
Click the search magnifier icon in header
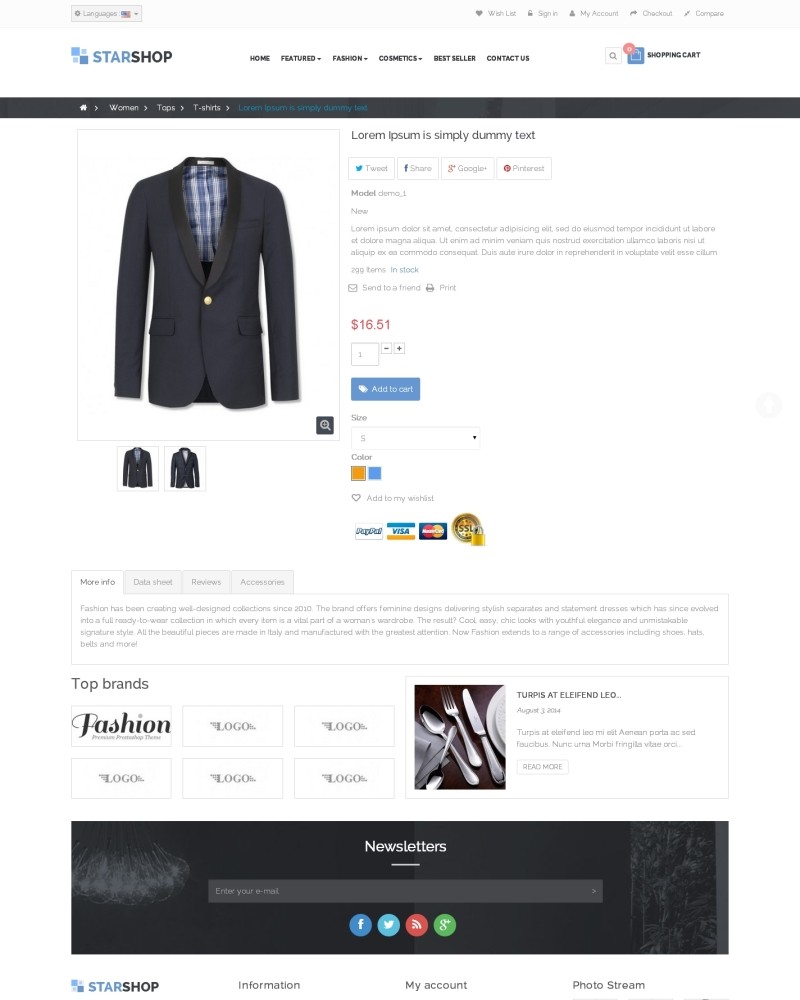pos(612,56)
